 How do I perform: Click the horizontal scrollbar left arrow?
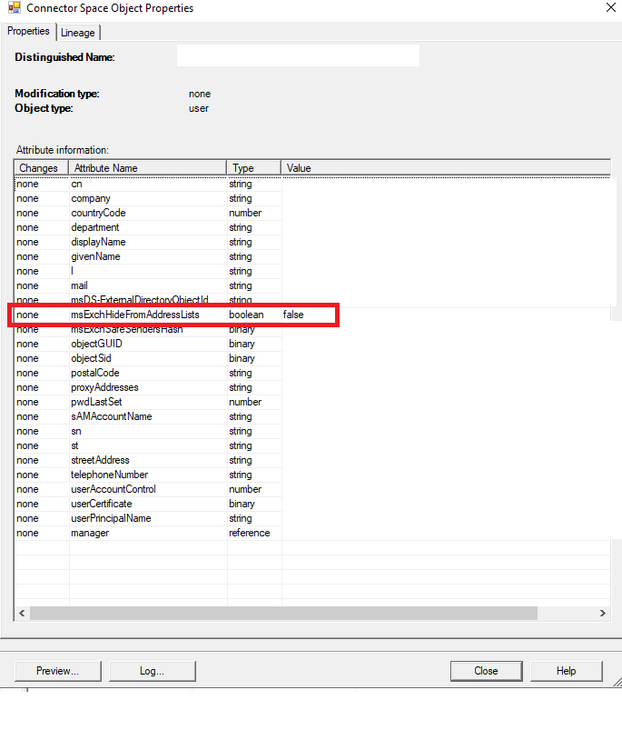pos(22,613)
